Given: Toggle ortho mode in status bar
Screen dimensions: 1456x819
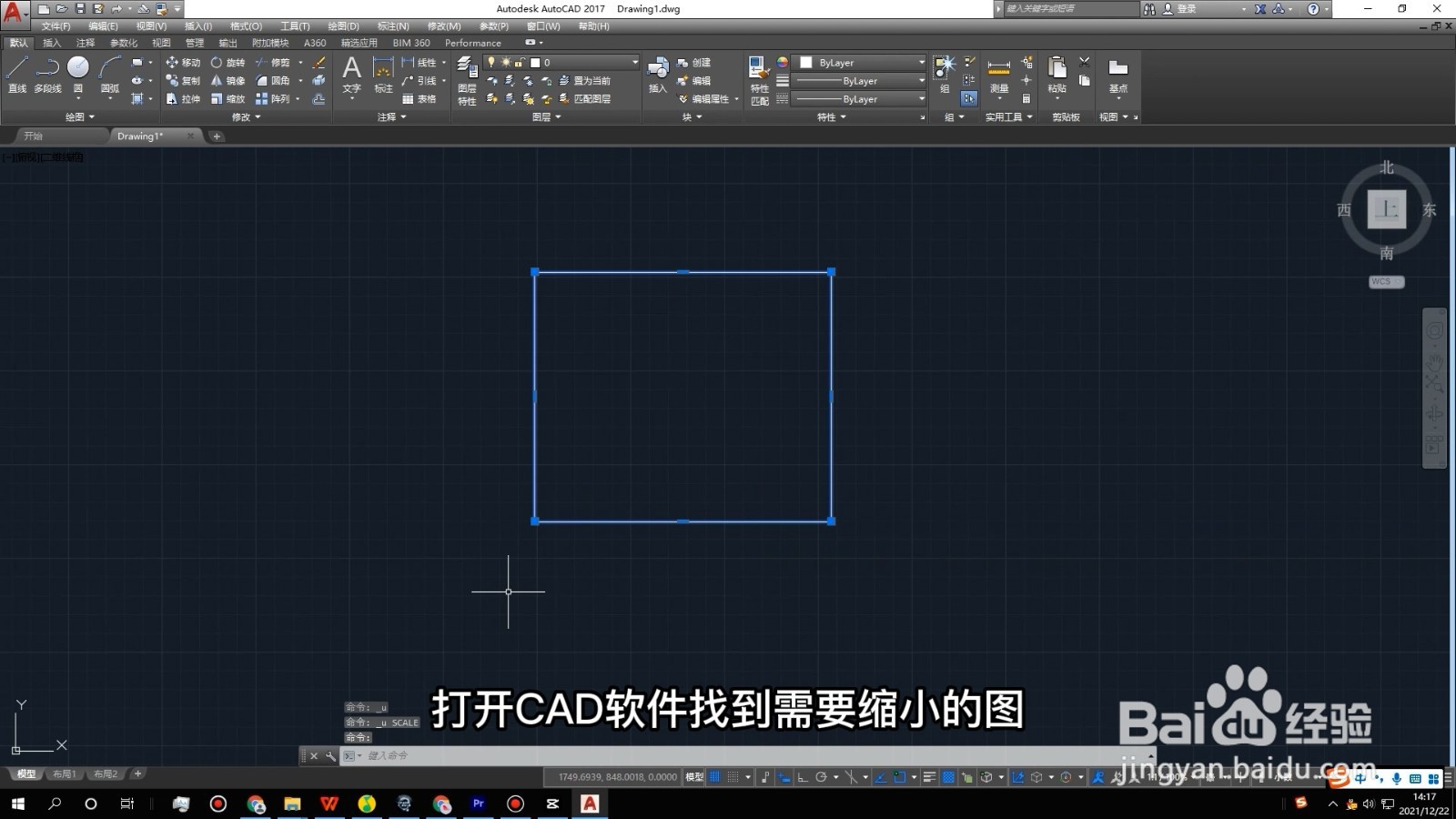Looking at the screenshot, I should click(802, 777).
